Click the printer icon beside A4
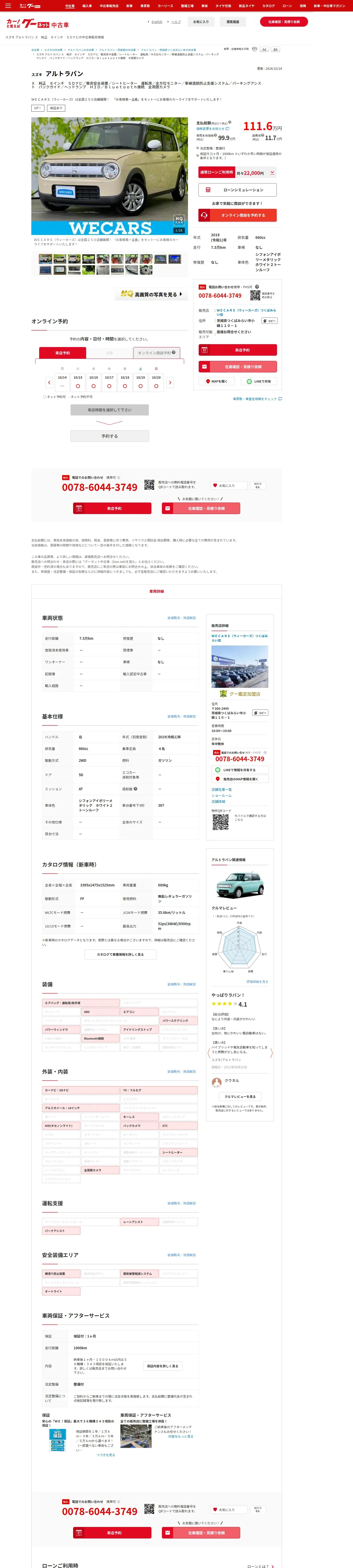The height and width of the screenshot is (1568, 353). pyautogui.click(x=254, y=49)
